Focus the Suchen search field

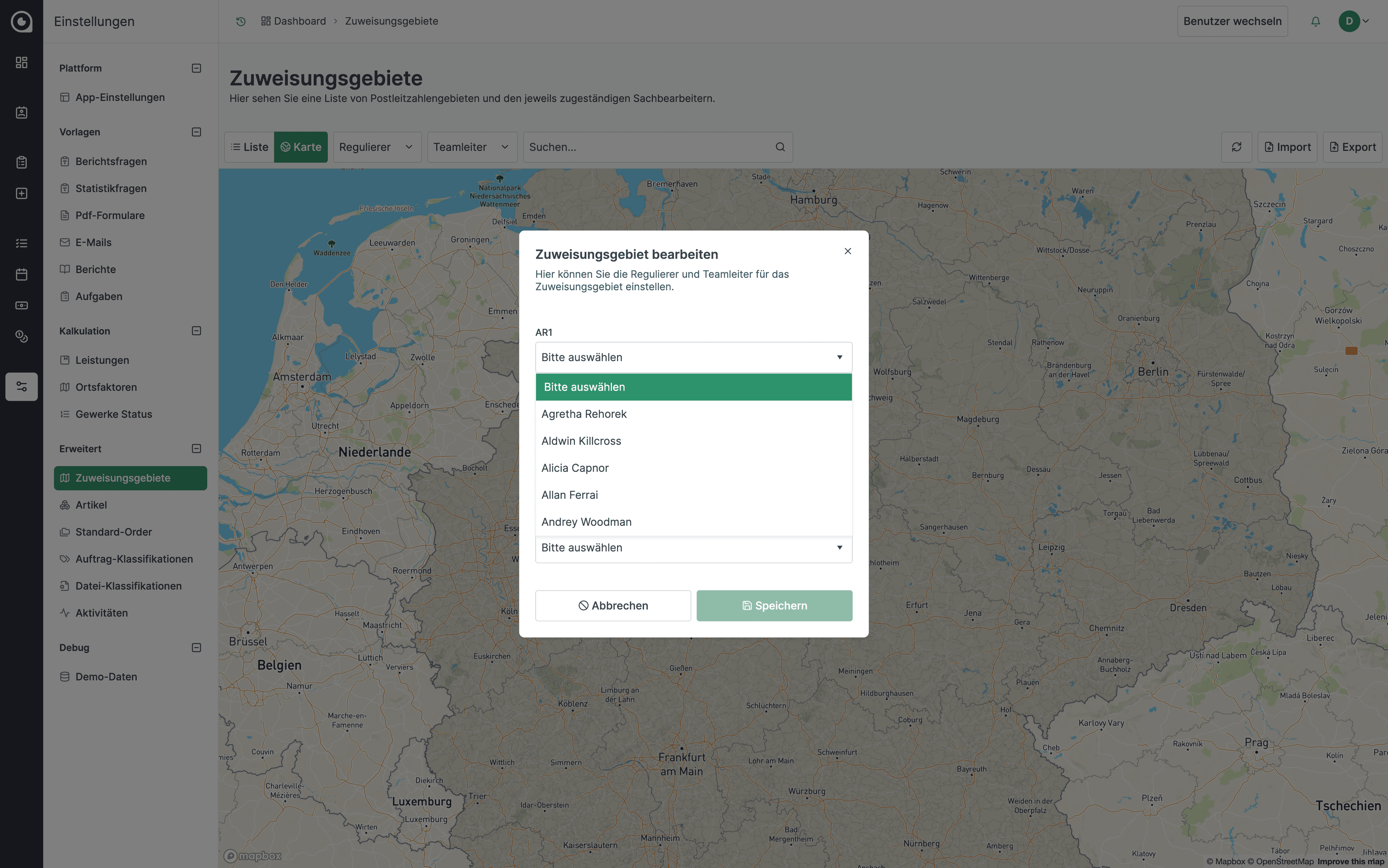(x=657, y=147)
